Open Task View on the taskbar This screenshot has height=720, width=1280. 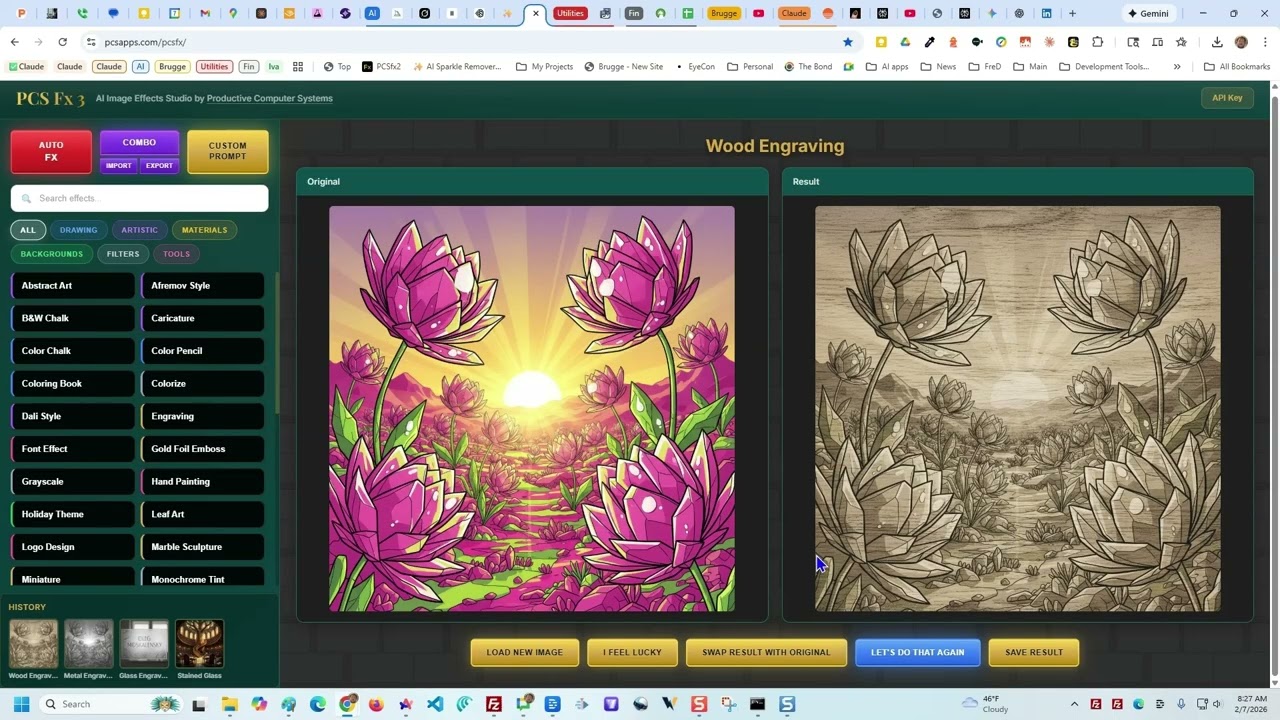198,704
